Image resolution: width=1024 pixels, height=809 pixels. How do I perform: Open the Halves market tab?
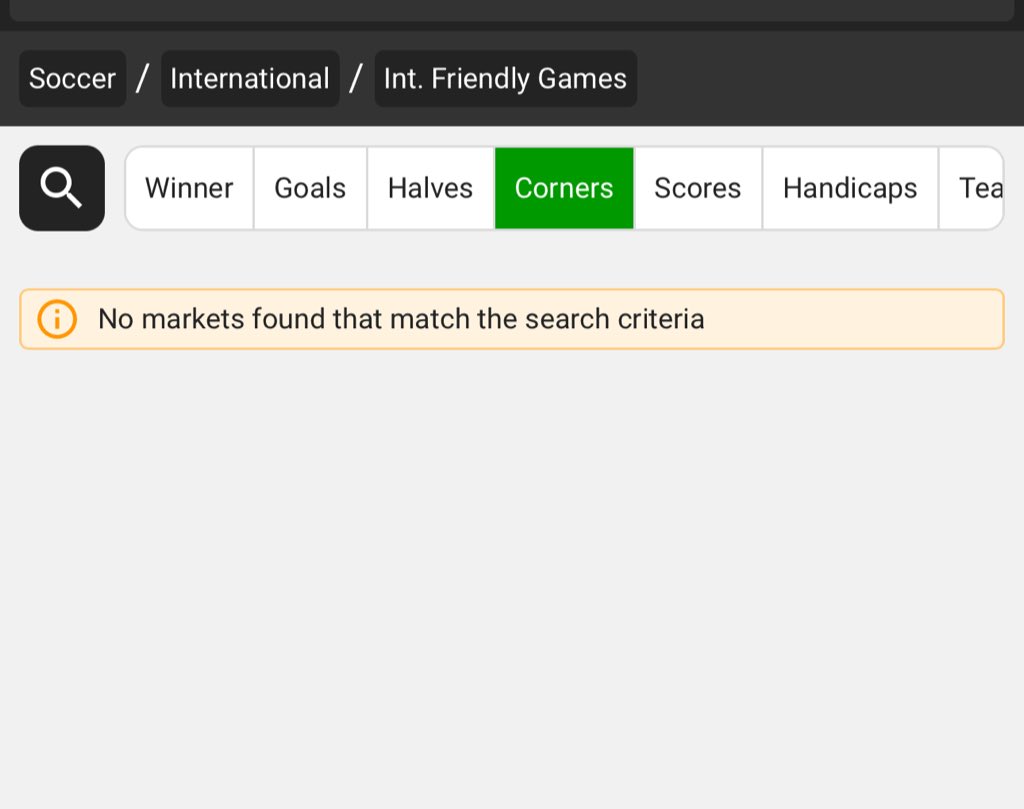[x=430, y=188]
